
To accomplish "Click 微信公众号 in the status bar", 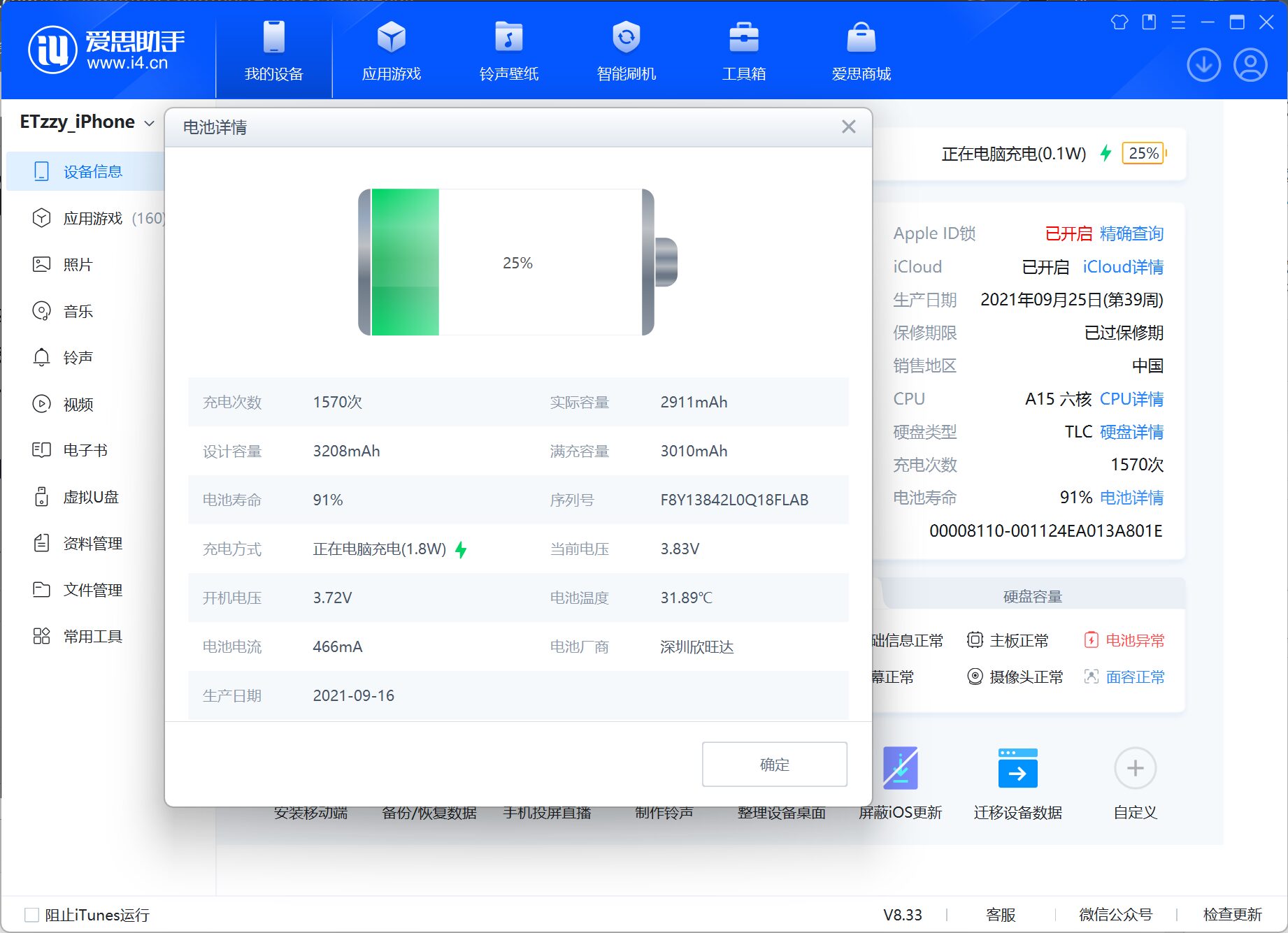I will [x=1115, y=915].
